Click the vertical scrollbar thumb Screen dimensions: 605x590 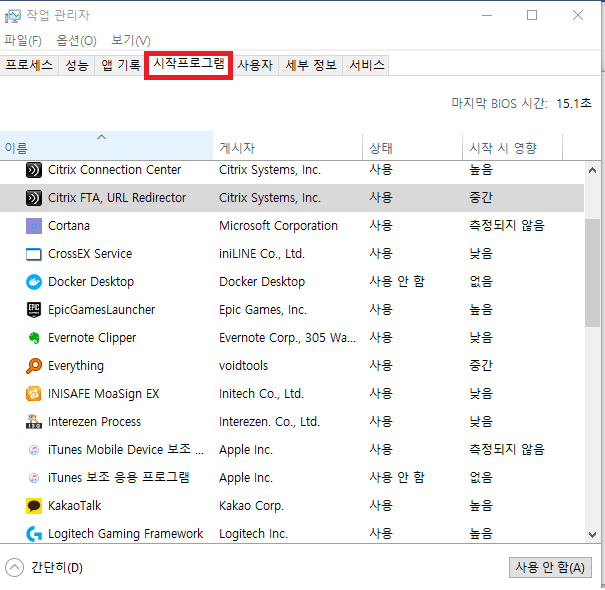(592, 273)
